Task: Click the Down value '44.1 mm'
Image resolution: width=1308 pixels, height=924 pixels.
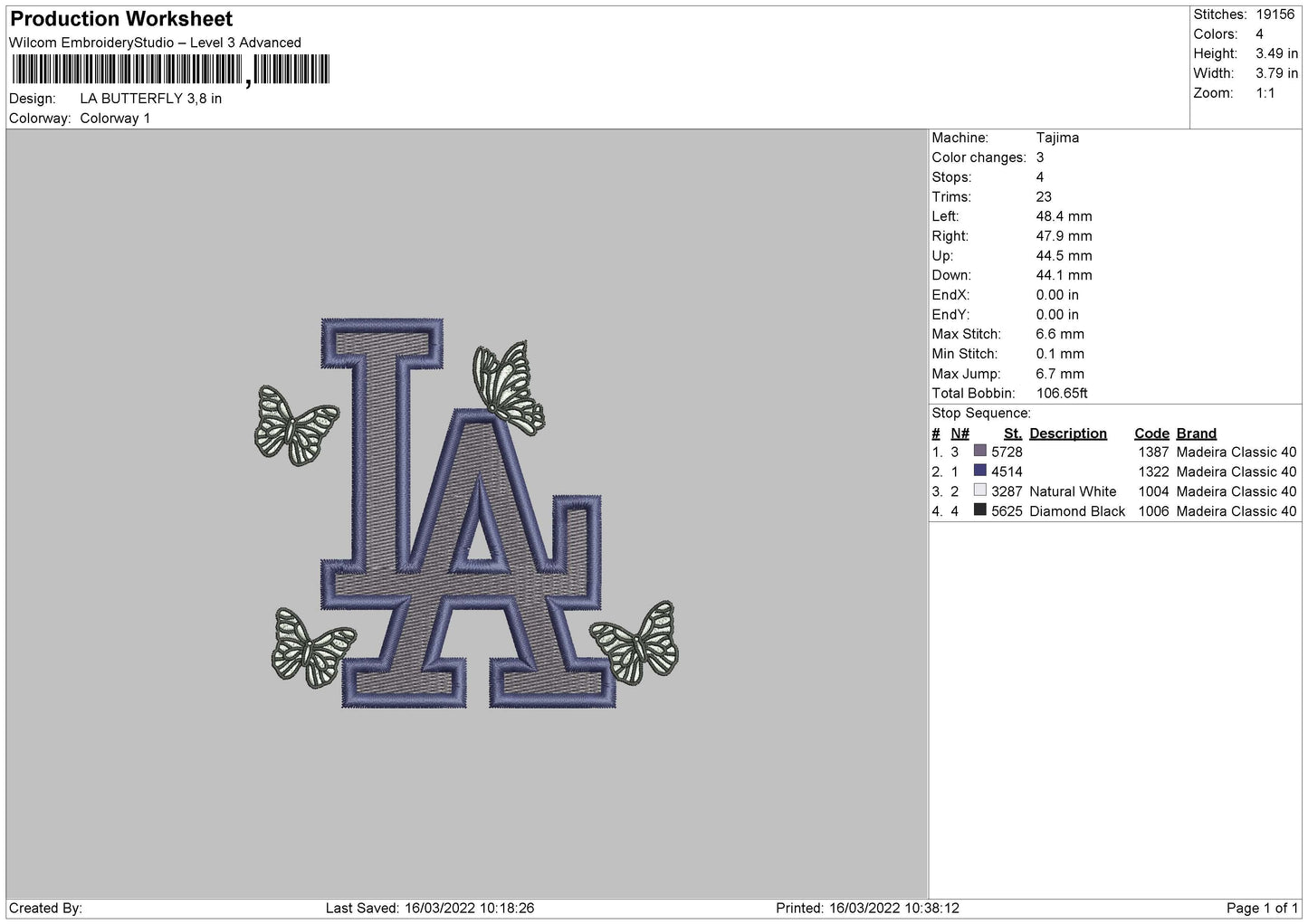Action: [1064, 275]
